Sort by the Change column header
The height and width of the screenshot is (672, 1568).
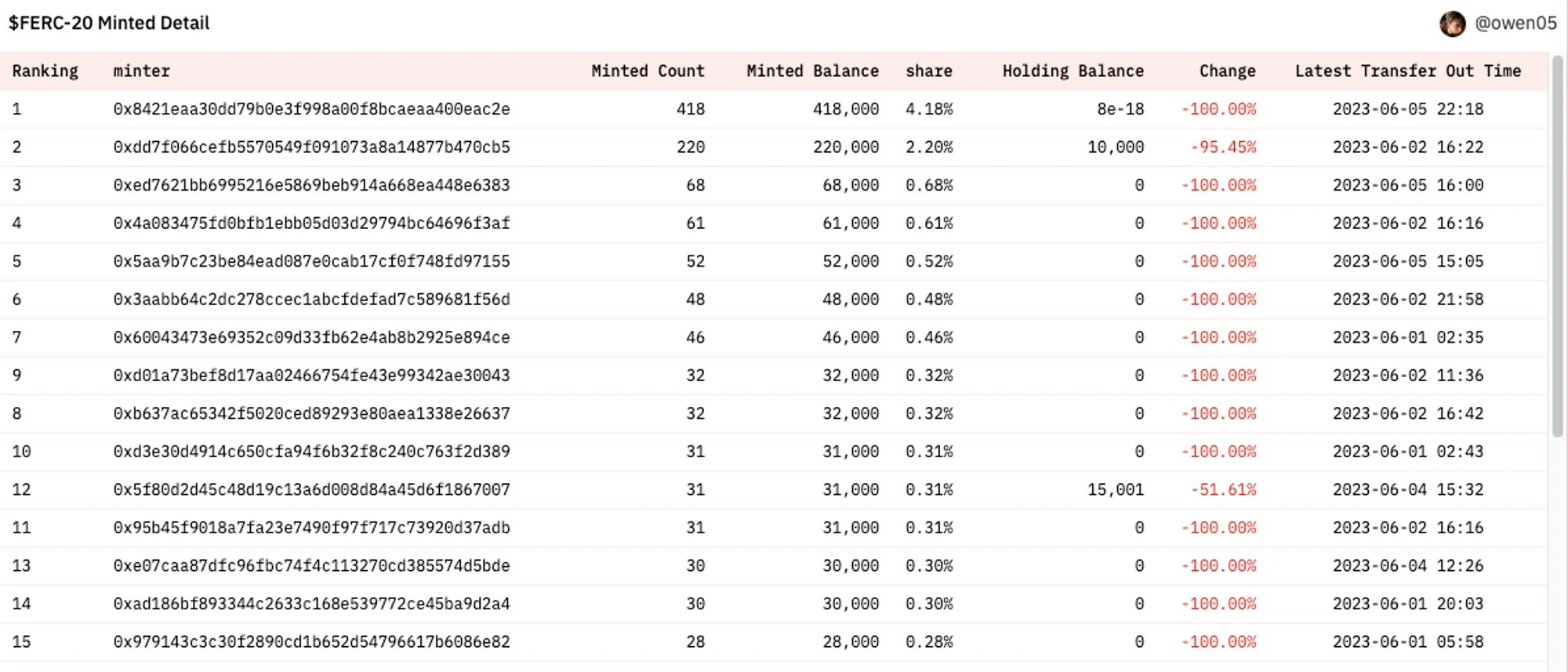1227,71
